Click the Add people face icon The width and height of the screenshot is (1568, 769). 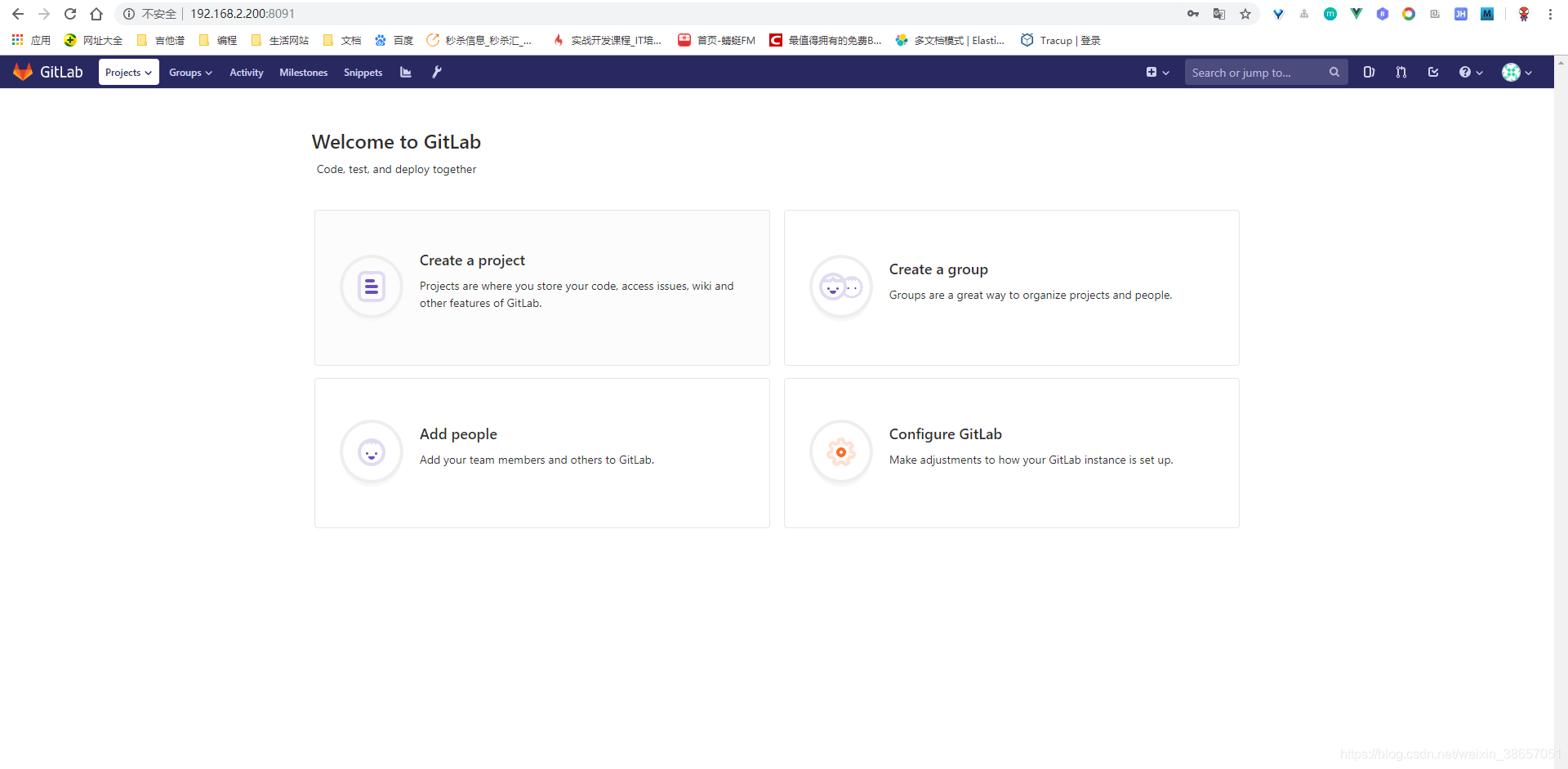click(372, 451)
